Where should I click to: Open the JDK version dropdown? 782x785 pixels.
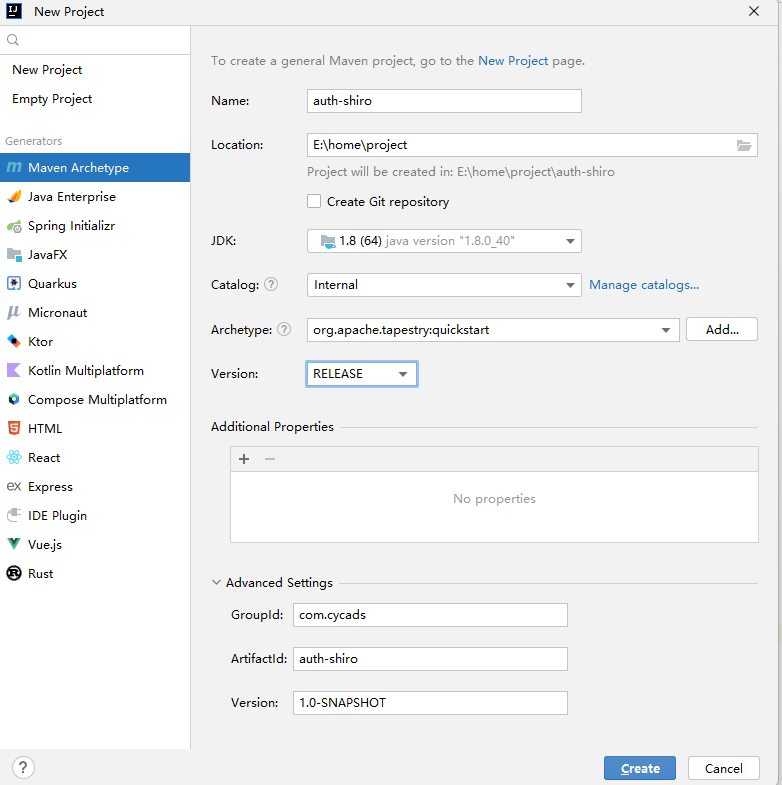(444, 241)
